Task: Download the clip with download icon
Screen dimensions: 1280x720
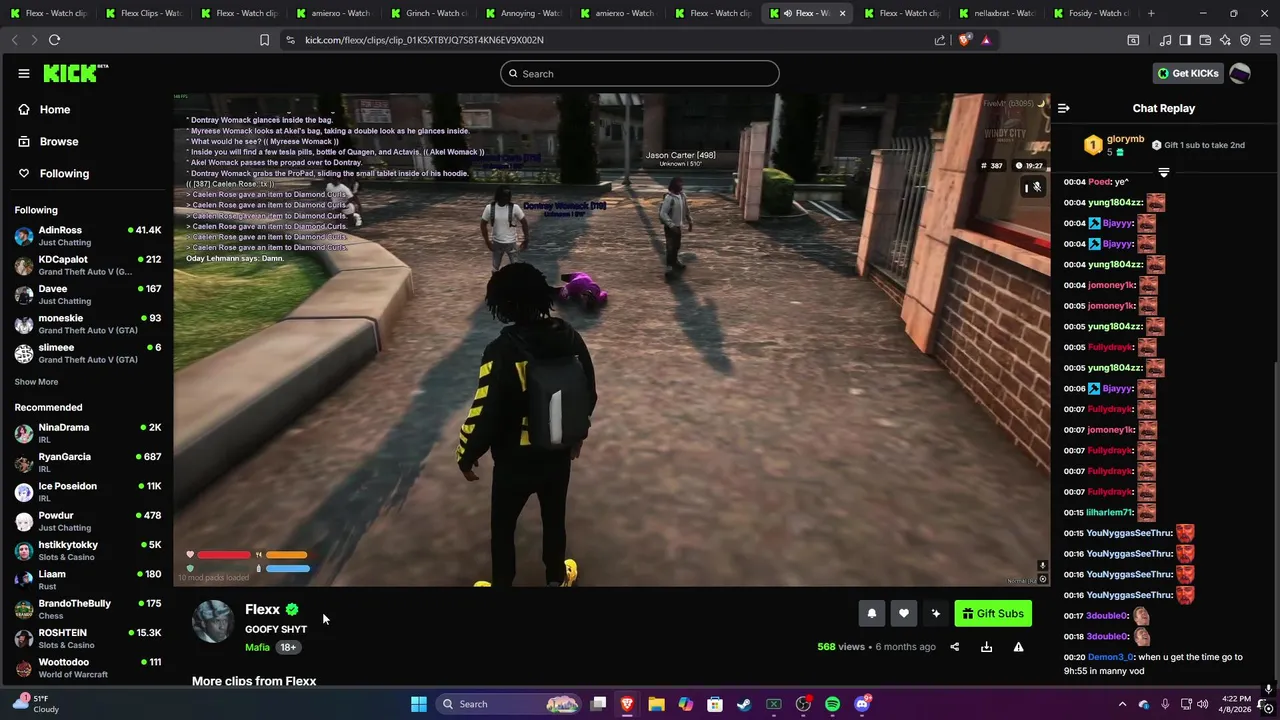Action: (x=986, y=647)
